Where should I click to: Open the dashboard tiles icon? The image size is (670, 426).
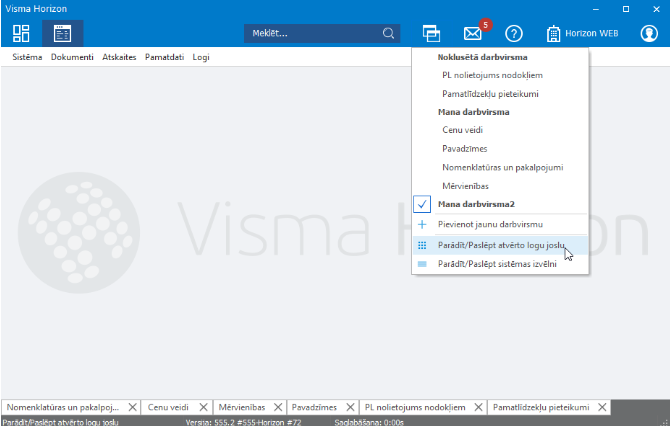(21, 33)
